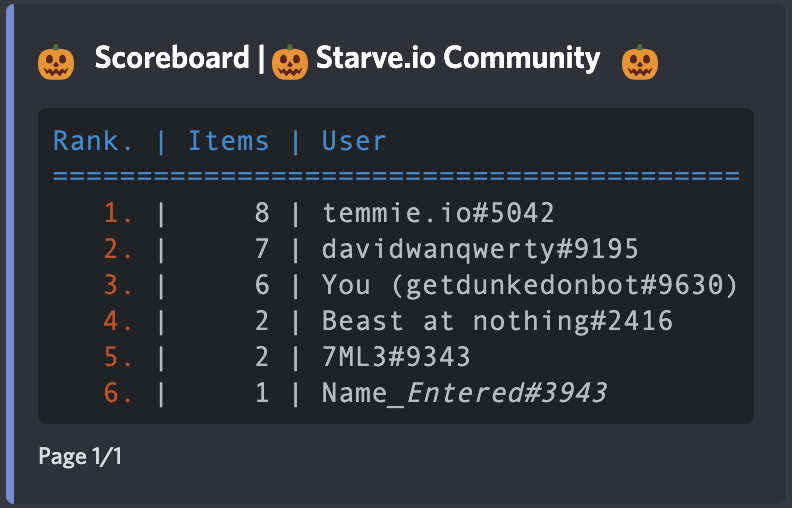Select the Starve.io Community title text
792x508 pixels.
click(x=458, y=59)
